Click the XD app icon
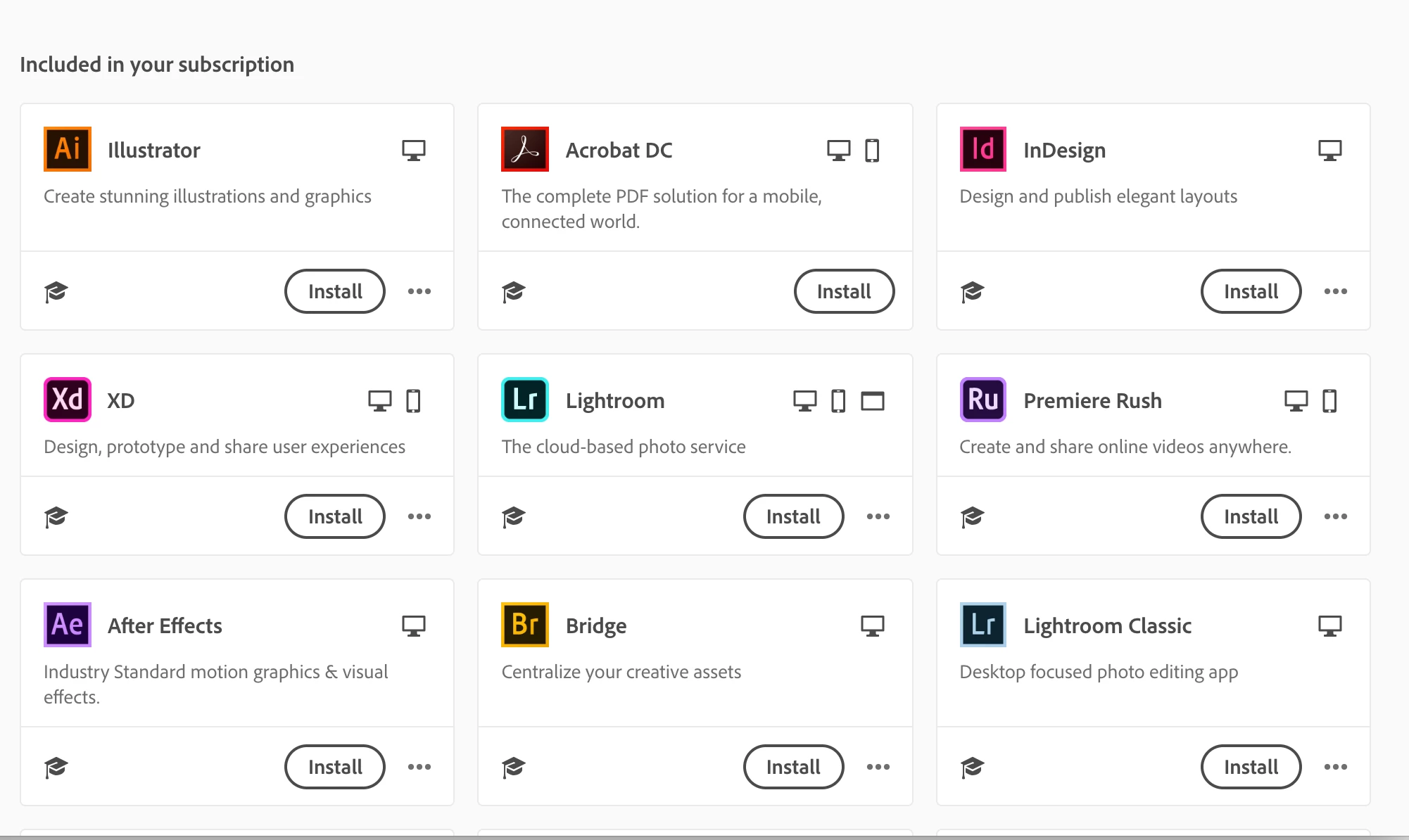 tap(68, 400)
